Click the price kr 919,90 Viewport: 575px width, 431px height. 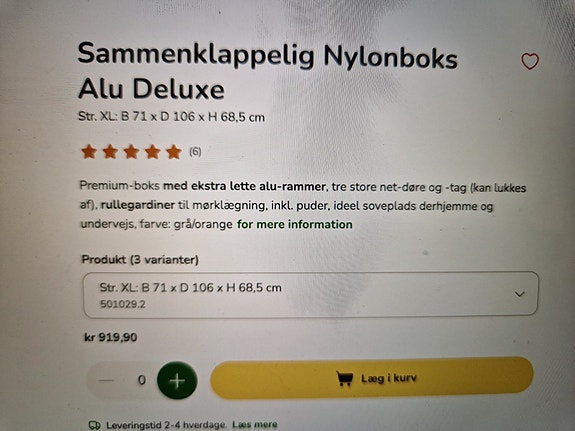(x=111, y=337)
